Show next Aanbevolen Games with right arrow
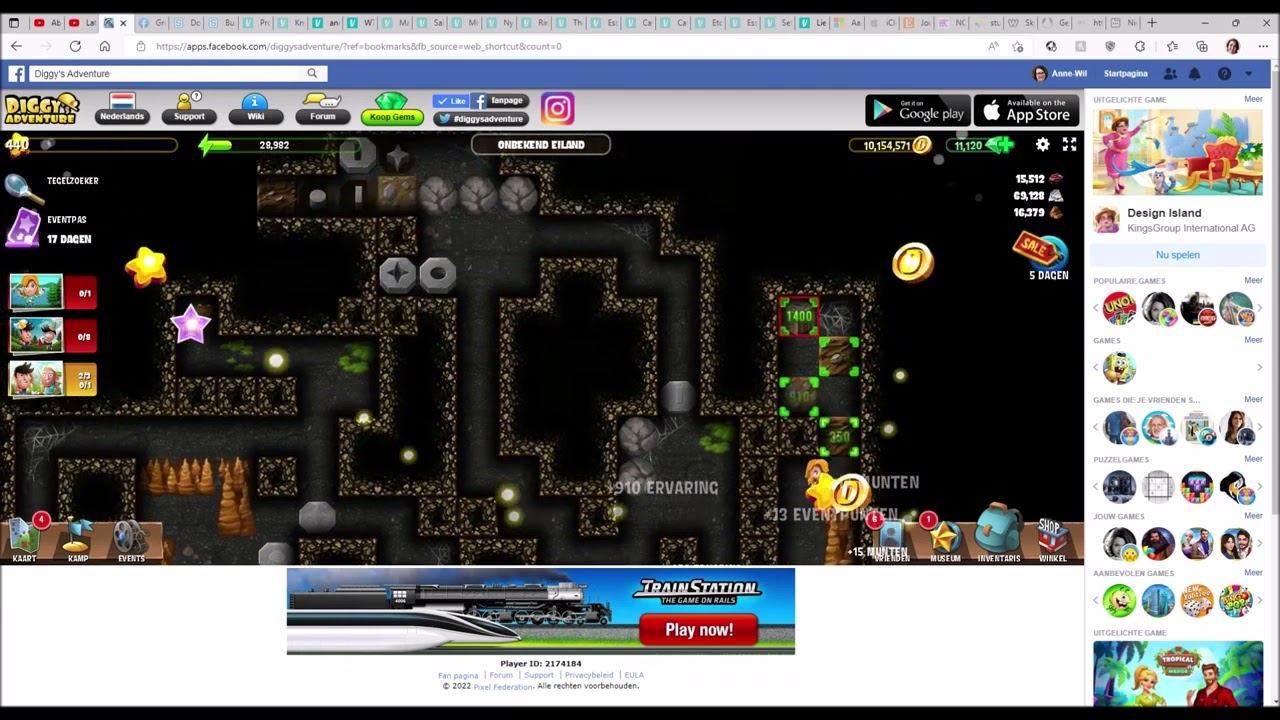1280x720 pixels. pos(1259,601)
